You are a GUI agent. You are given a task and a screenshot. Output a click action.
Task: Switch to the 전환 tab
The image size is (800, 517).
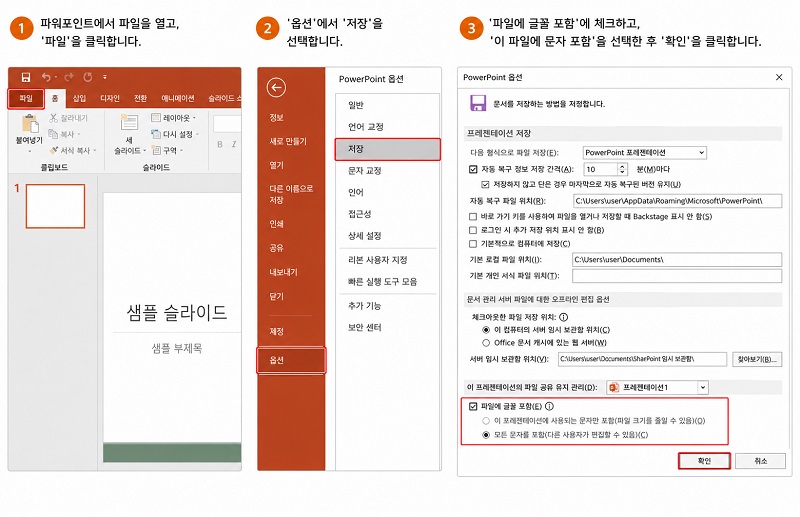140,99
